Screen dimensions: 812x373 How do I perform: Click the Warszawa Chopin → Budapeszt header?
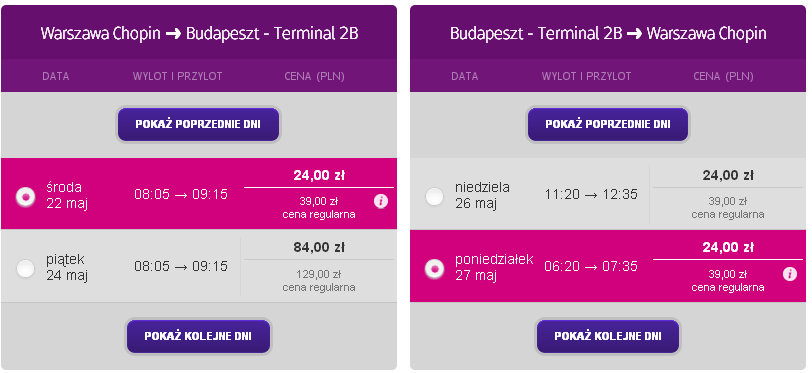point(199,34)
